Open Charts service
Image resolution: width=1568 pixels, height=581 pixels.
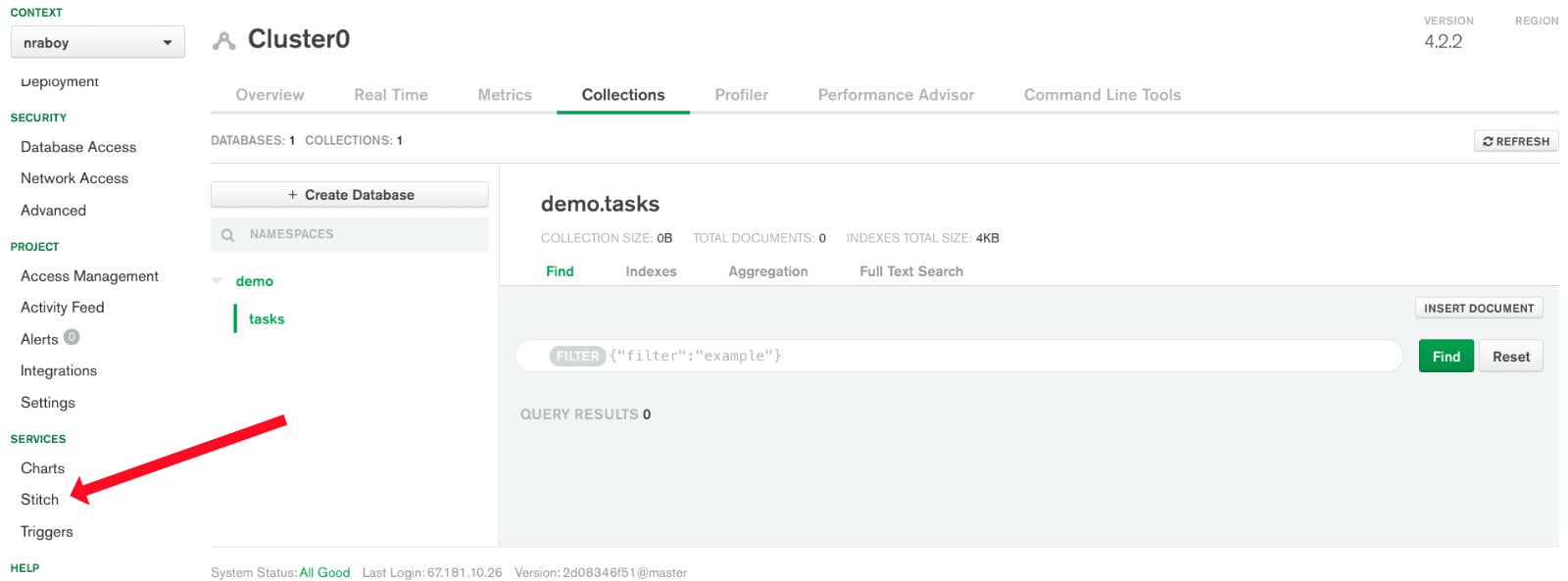[42, 468]
